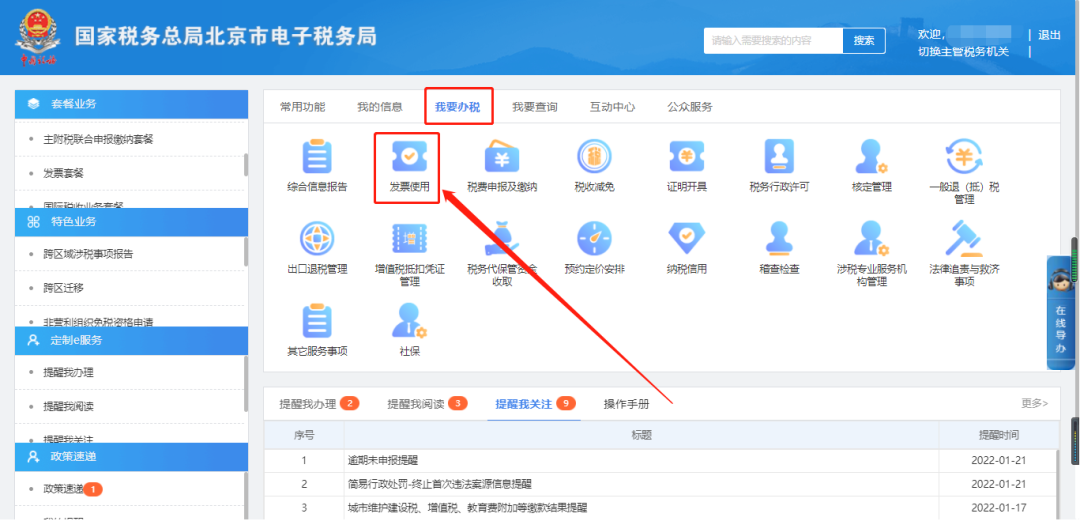Image resolution: width=1080 pixels, height=521 pixels.
Task: Open 稽查检查 icon
Action: click(779, 238)
